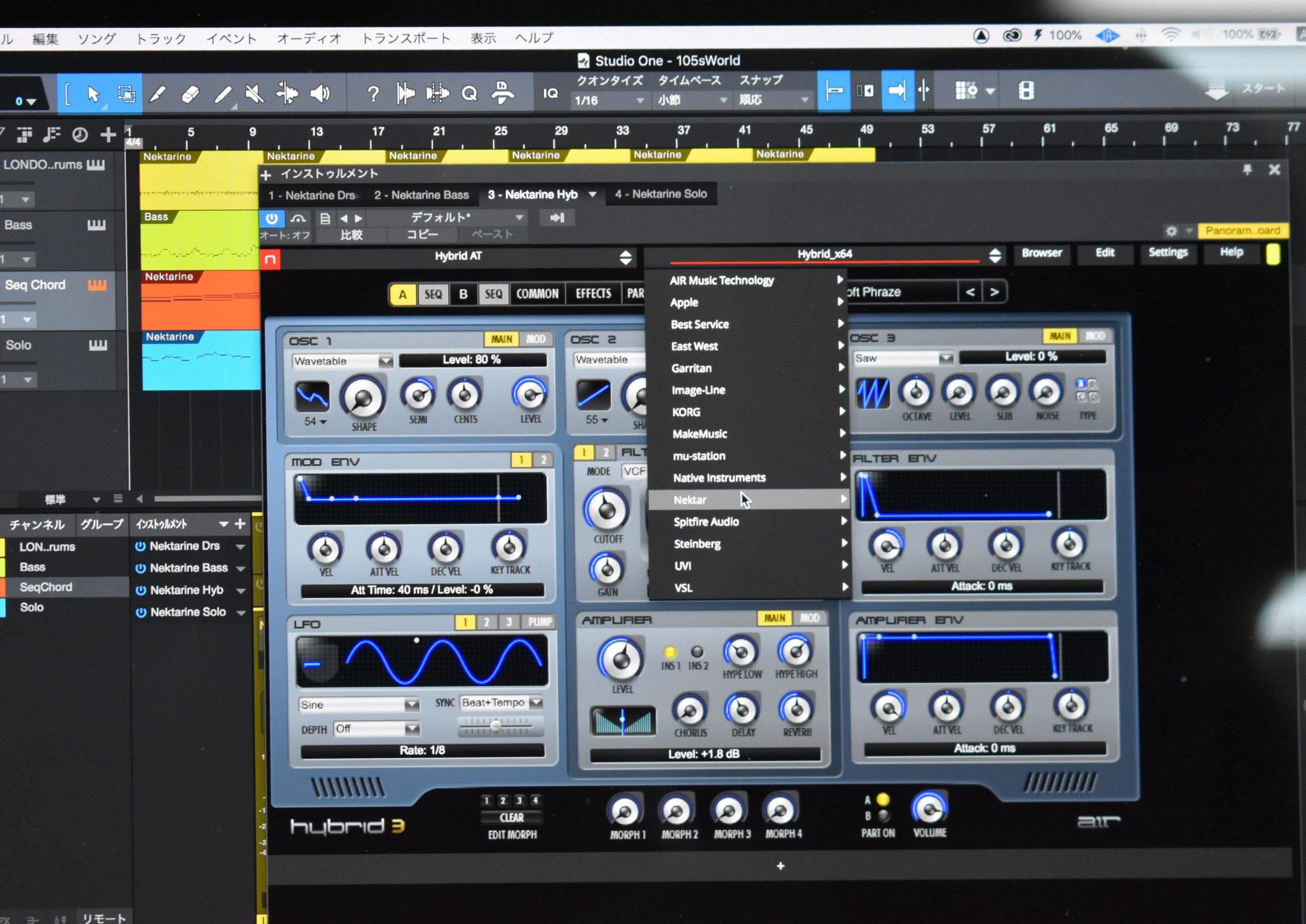Click the instrument editor power icon
Image resolution: width=1306 pixels, height=924 pixels.
pos(271,218)
